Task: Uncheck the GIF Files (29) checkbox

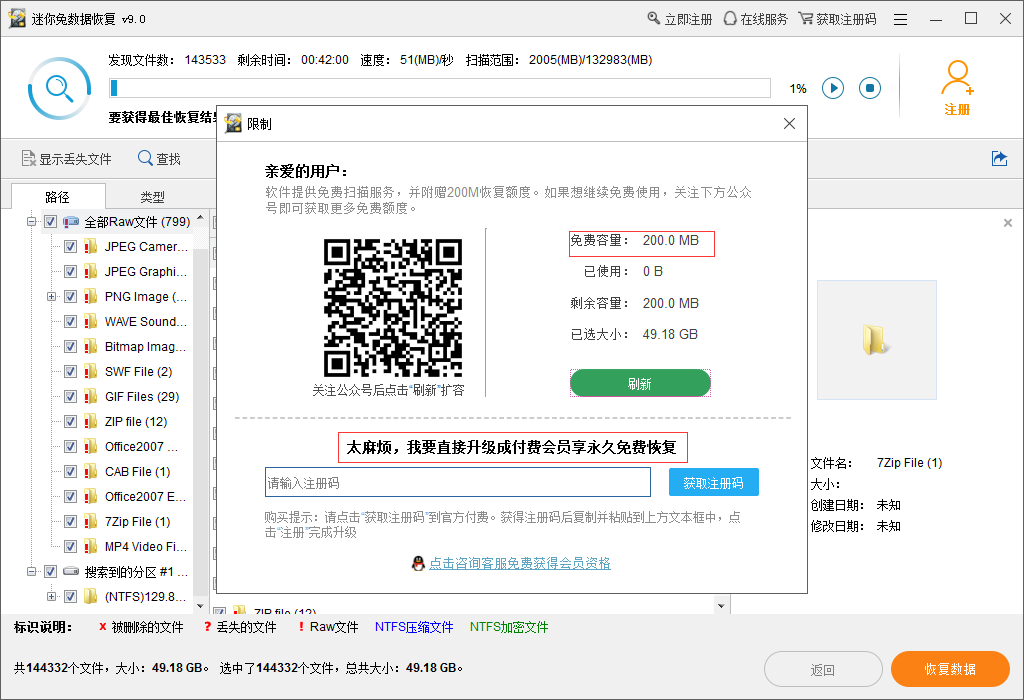Action: point(71,397)
